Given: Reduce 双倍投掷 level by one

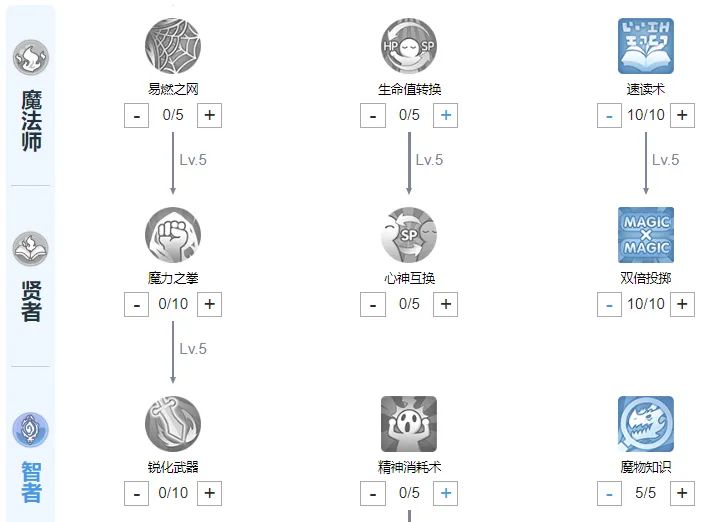Looking at the screenshot, I should coord(609,304).
